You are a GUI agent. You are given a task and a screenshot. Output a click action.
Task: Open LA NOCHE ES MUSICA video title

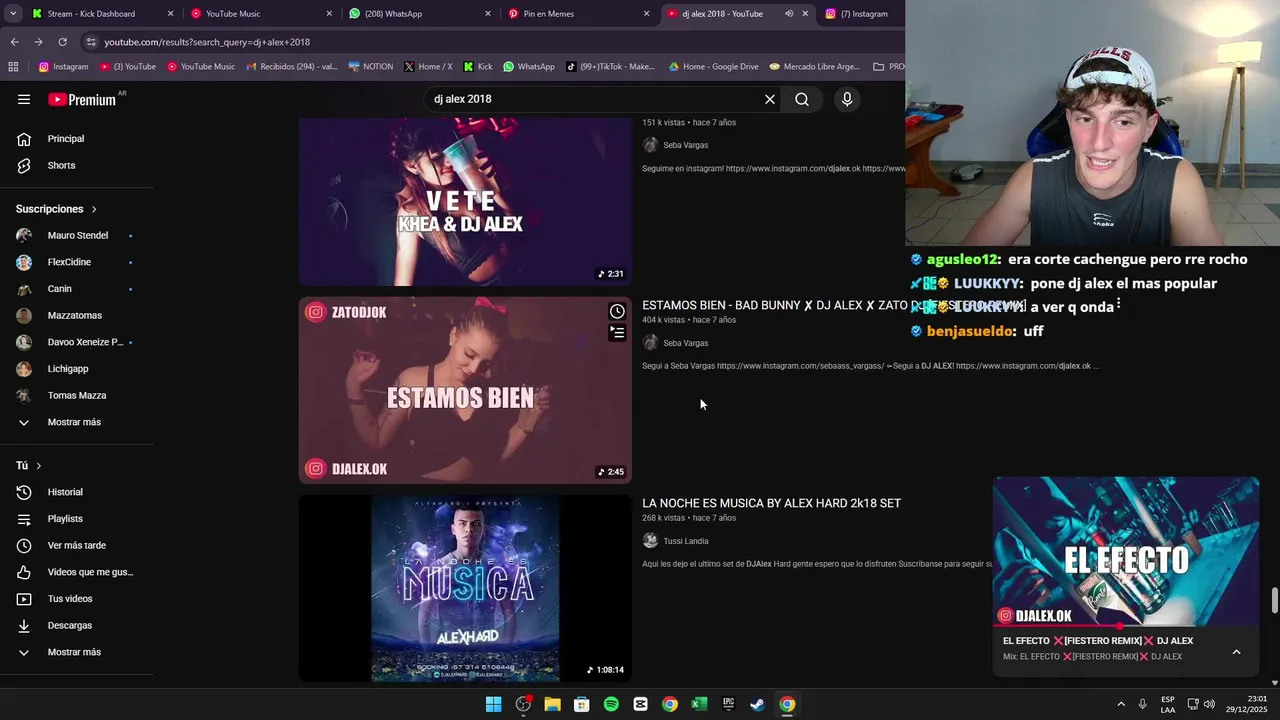click(771, 503)
